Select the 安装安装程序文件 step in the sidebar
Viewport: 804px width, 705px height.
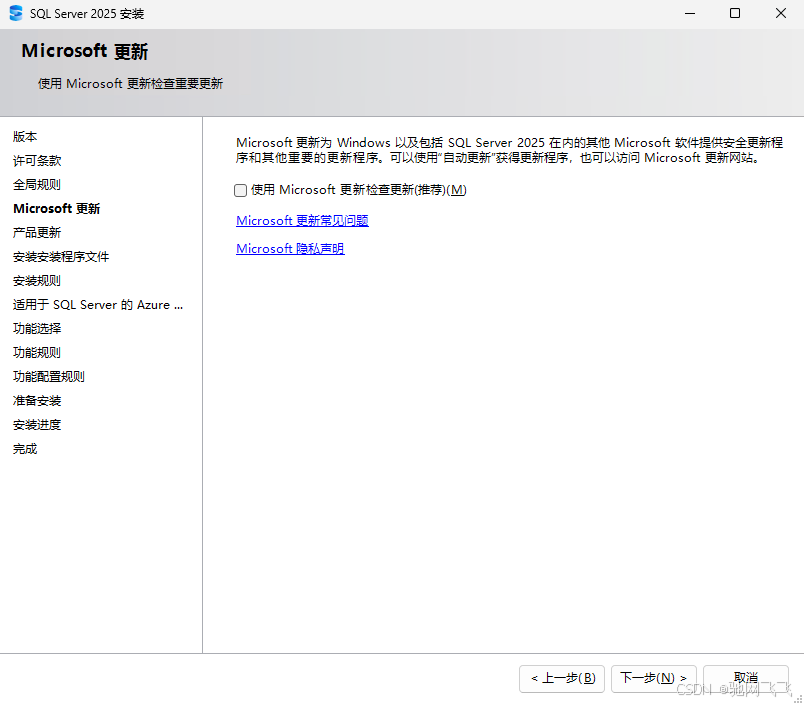pyautogui.click(x=61, y=256)
